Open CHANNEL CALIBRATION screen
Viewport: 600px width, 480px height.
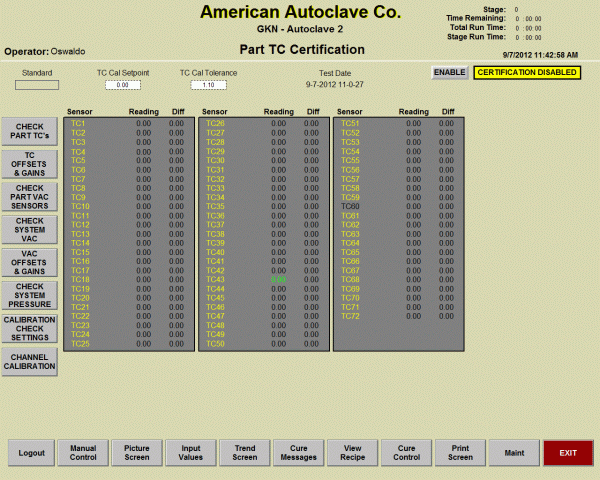coord(29,362)
